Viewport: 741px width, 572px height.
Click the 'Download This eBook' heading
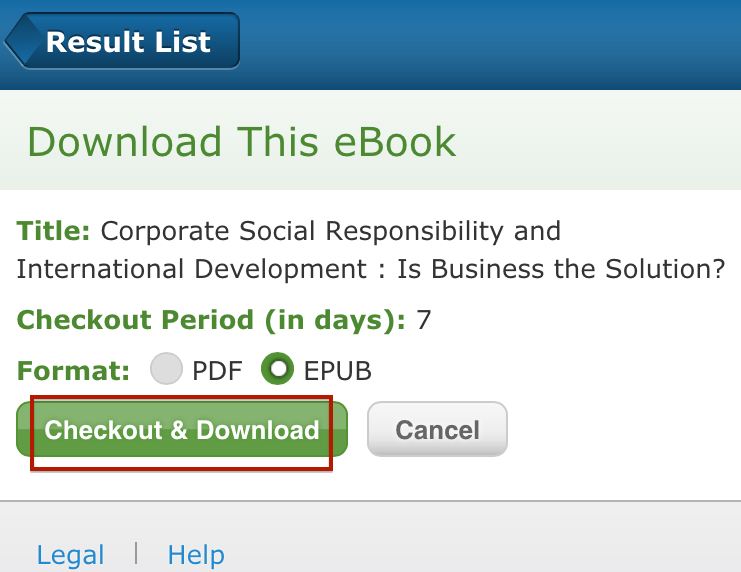coord(241,142)
